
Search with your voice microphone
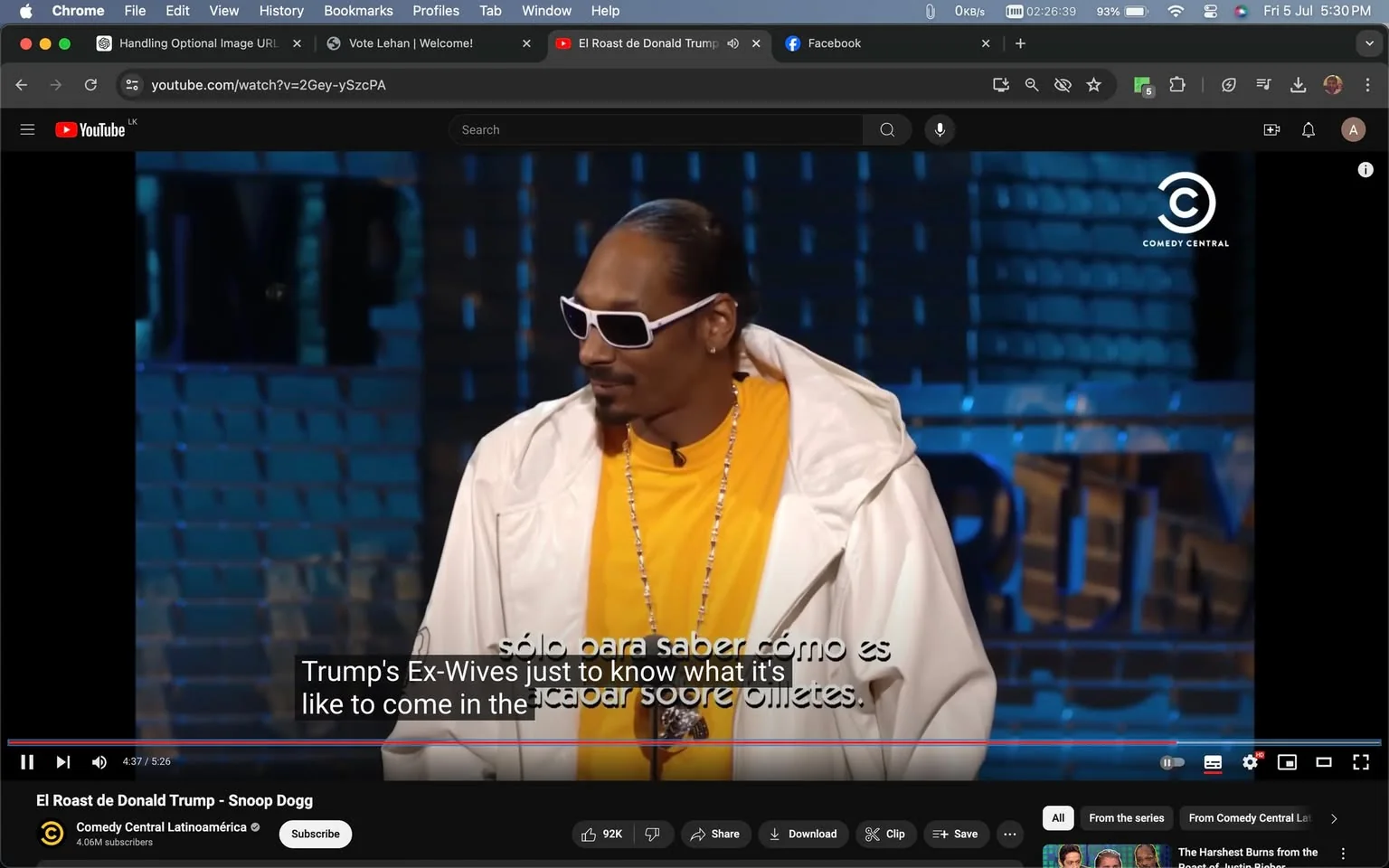(x=940, y=129)
